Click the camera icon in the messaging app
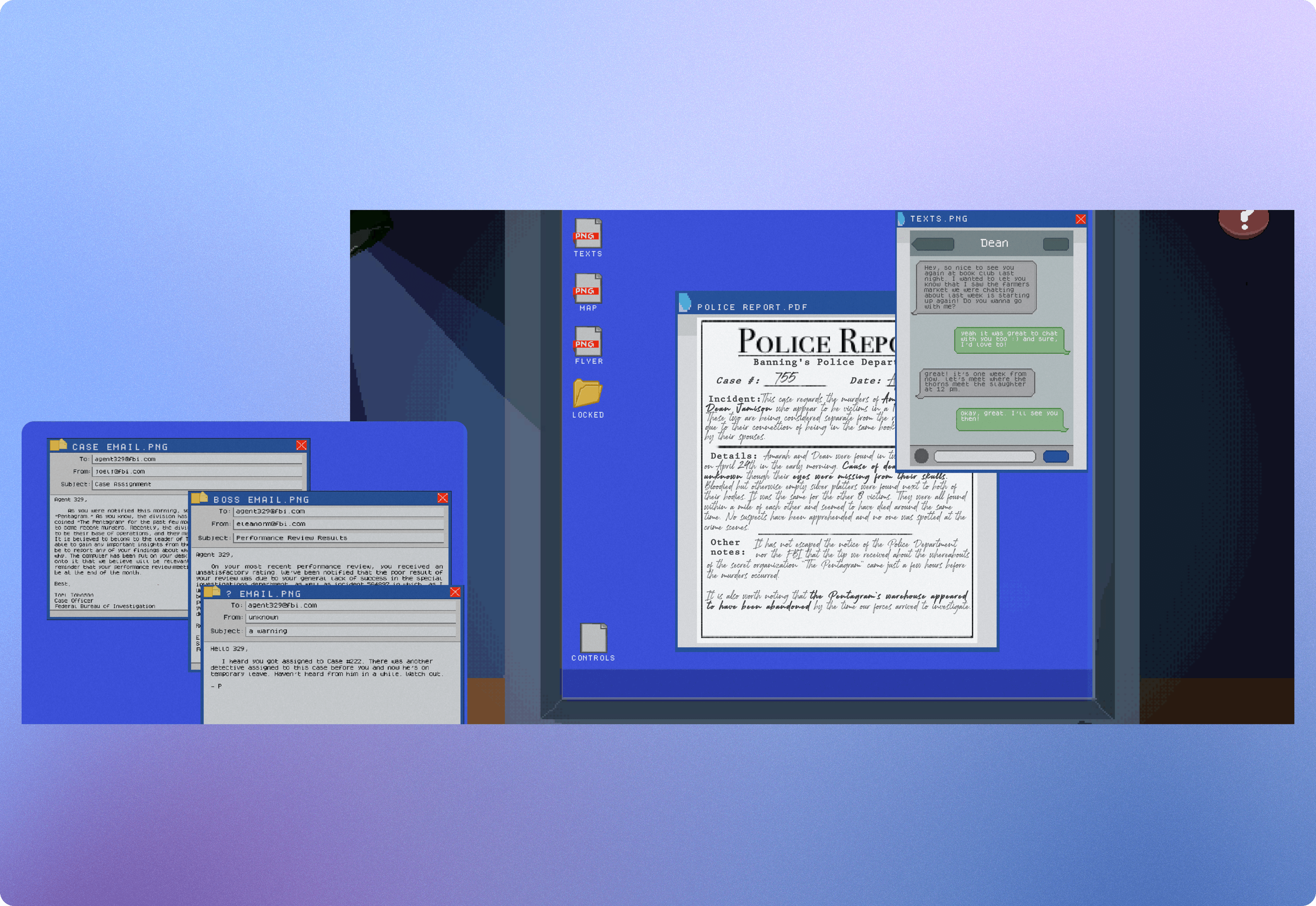This screenshot has width=1316, height=906. coord(922,456)
